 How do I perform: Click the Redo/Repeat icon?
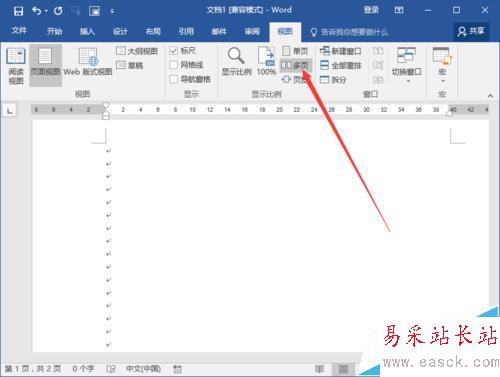click(58, 11)
